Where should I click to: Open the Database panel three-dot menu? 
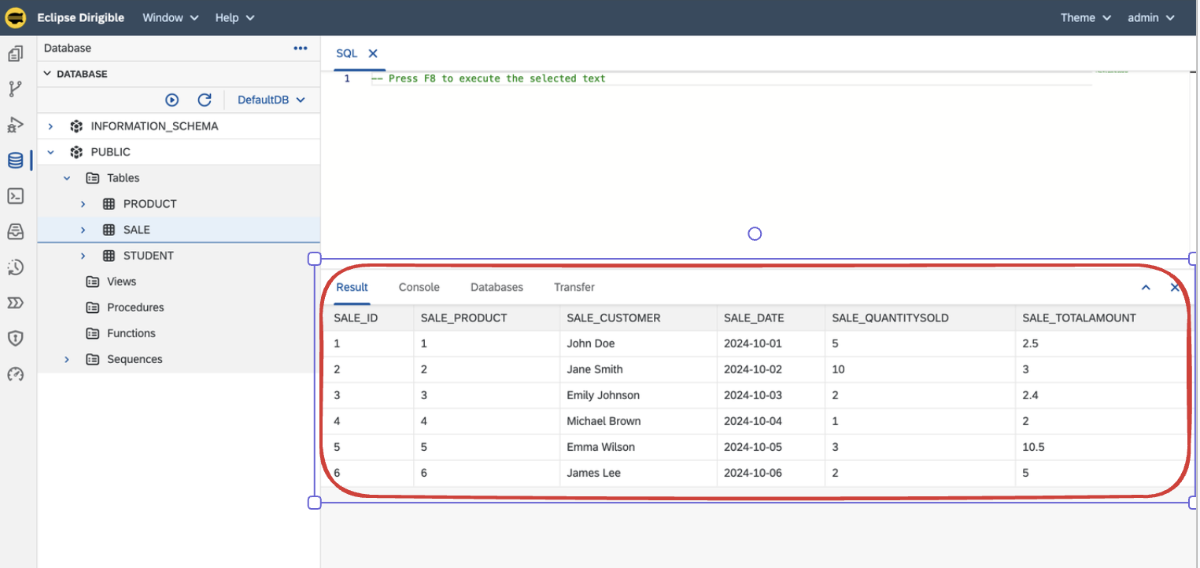tap(300, 48)
